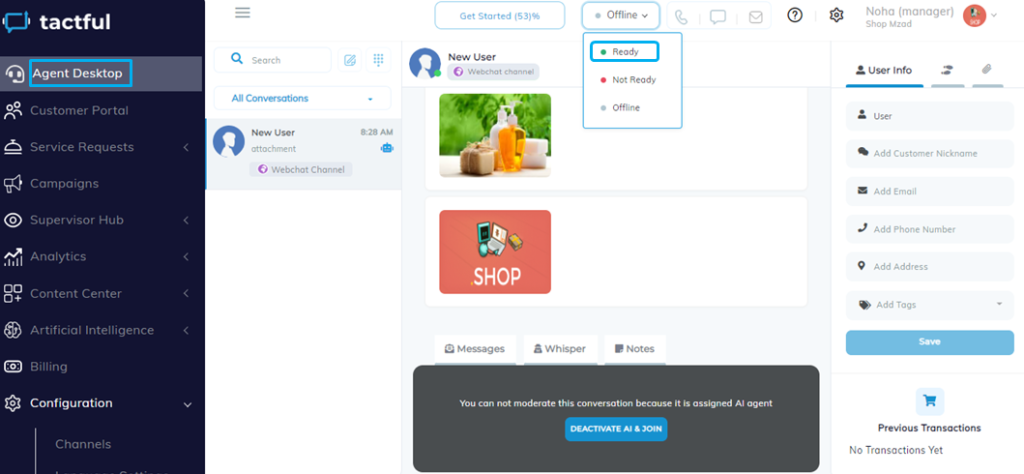1024x474 pixels.
Task: Click Add Phone Number field
Action: [929, 229]
